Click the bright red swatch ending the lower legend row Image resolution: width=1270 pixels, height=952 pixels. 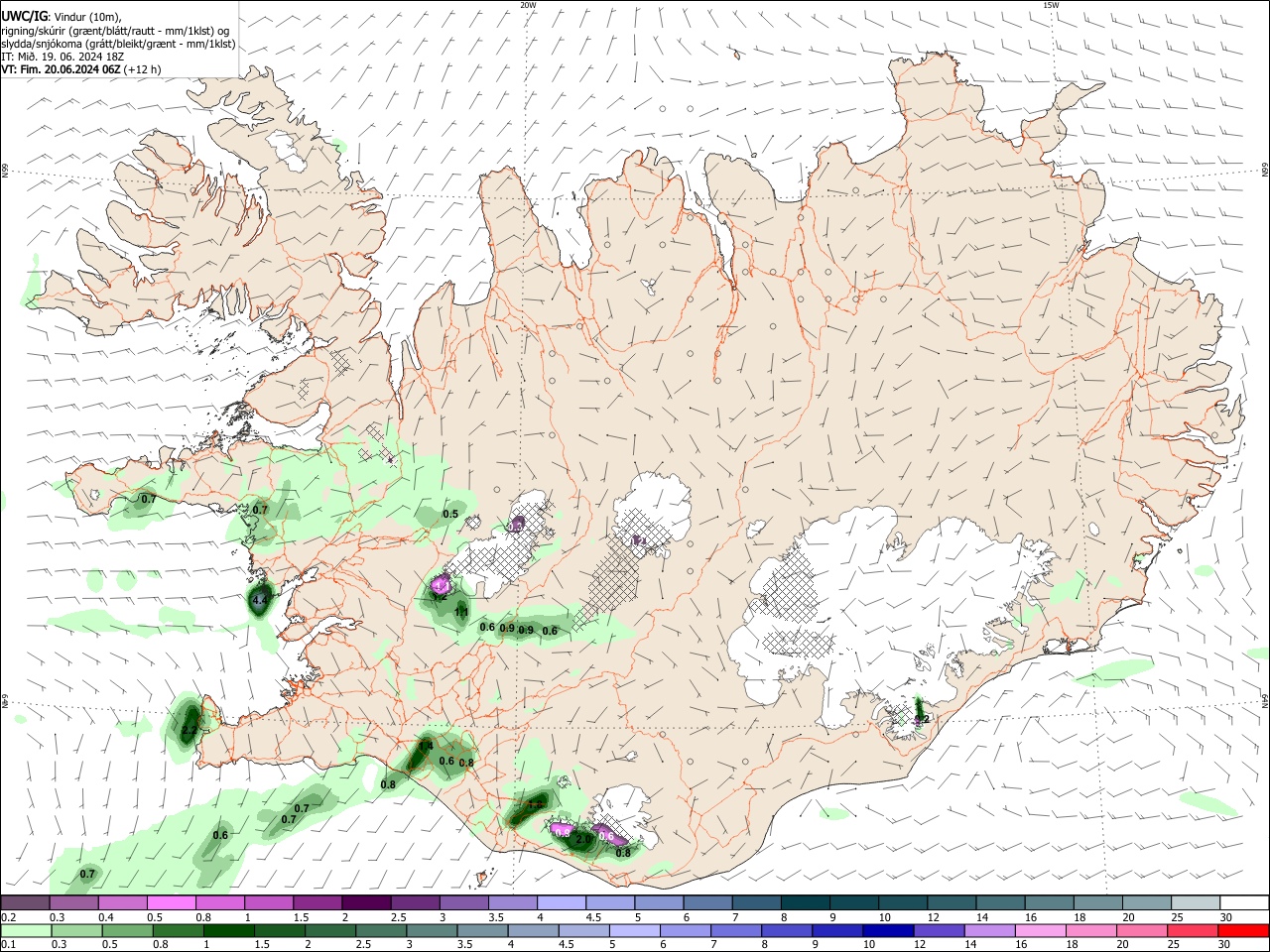pyautogui.click(x=1244, y=930)
